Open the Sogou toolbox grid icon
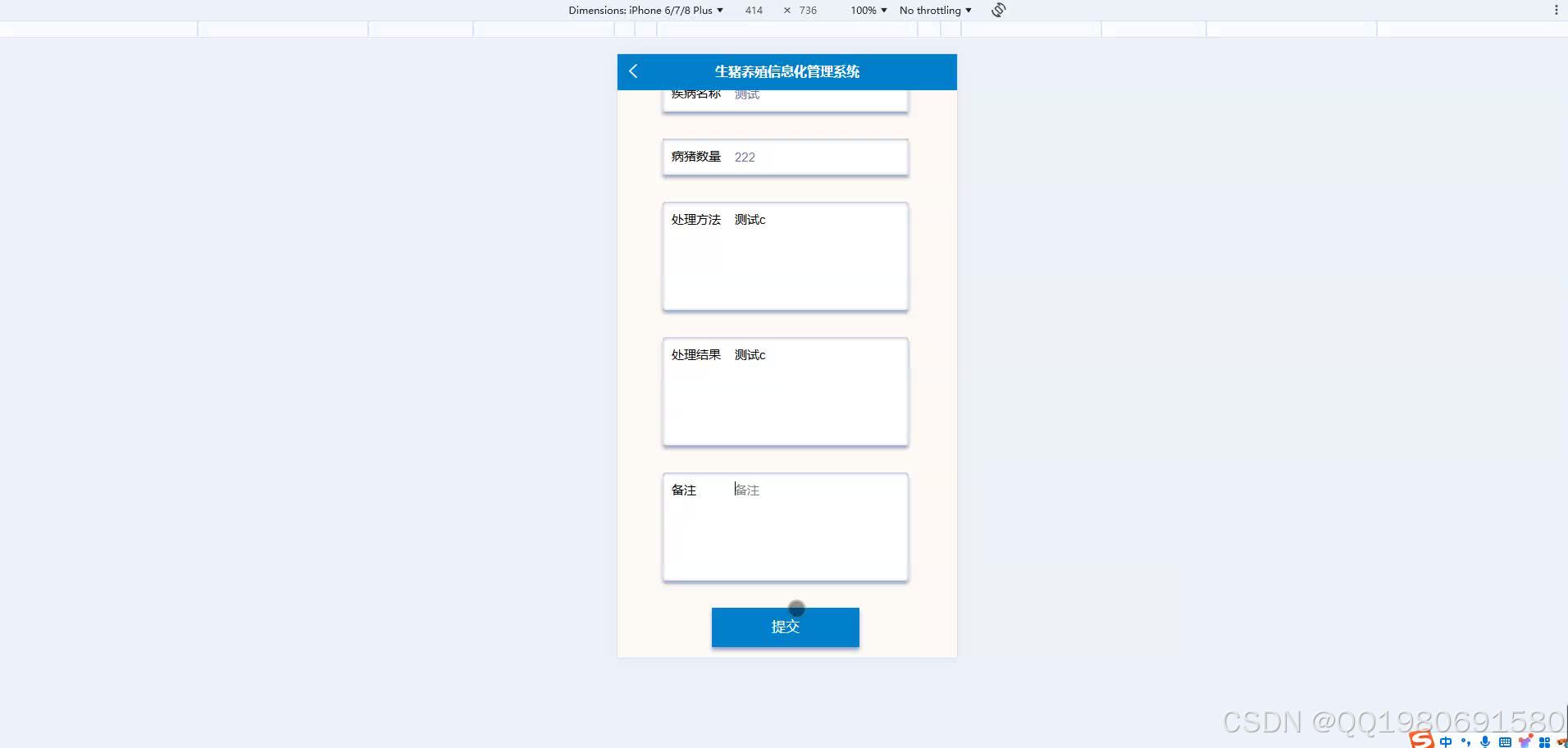 [x=1545, y=741]
